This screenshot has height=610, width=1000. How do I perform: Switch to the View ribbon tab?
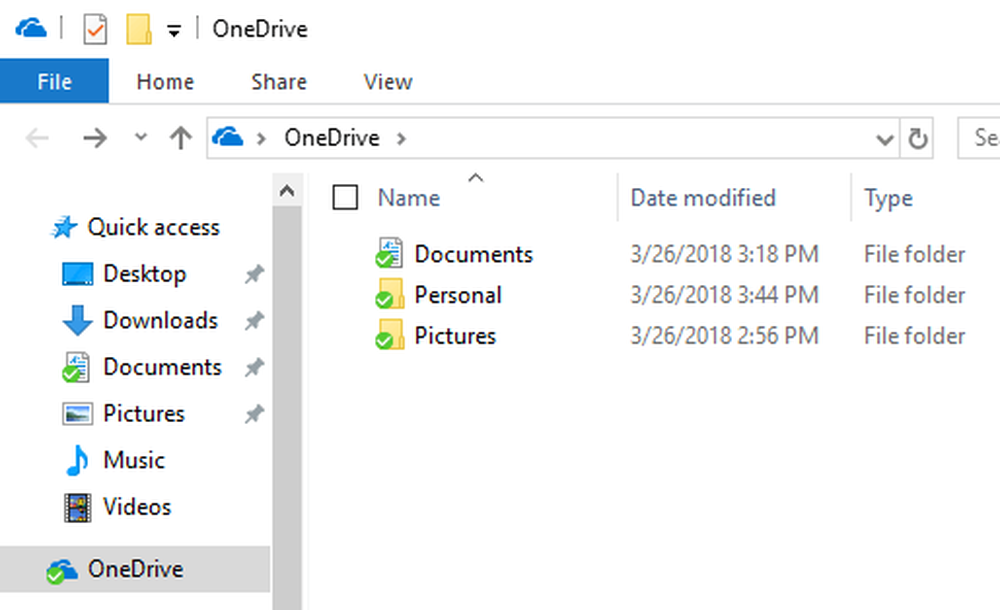[388, 82]
